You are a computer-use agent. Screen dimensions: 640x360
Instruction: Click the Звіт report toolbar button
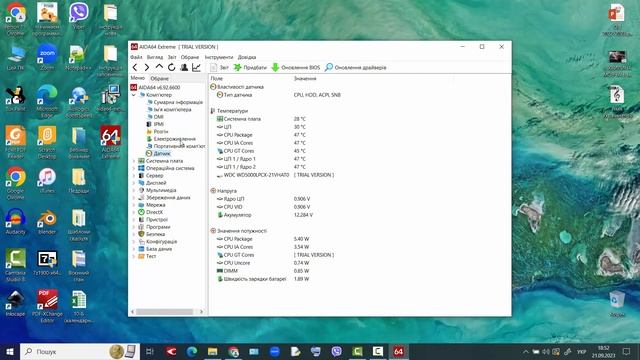pyautogui.click(x=219, y=67)
